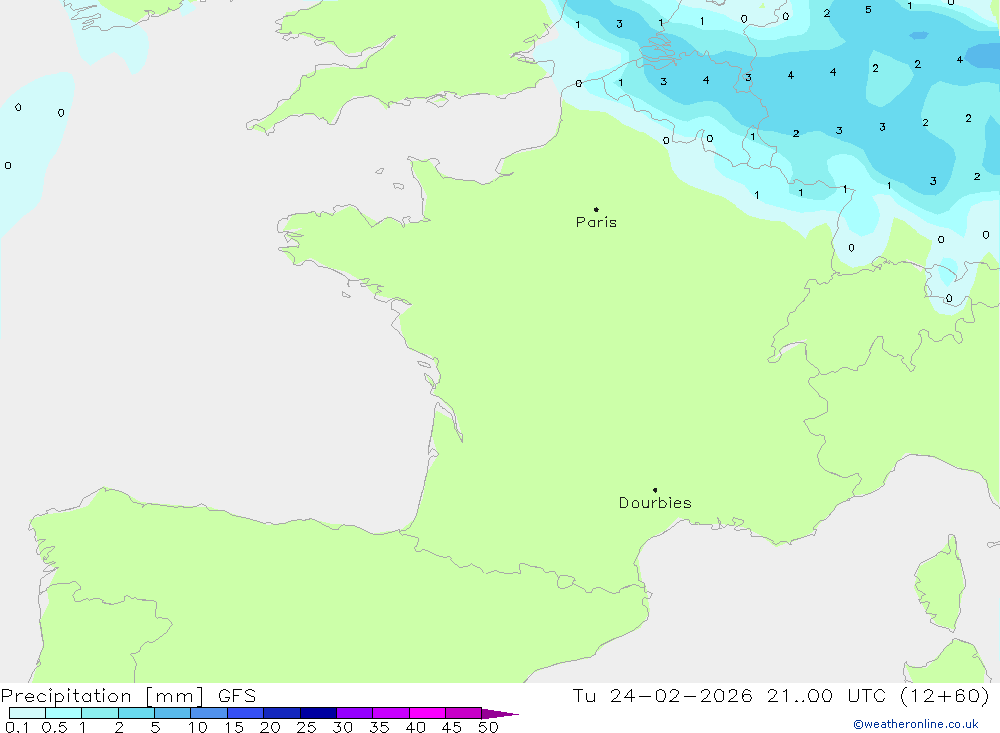Click the Paris city label
This screenshot has height=733, width=1000.
click(x=596, y=222)
